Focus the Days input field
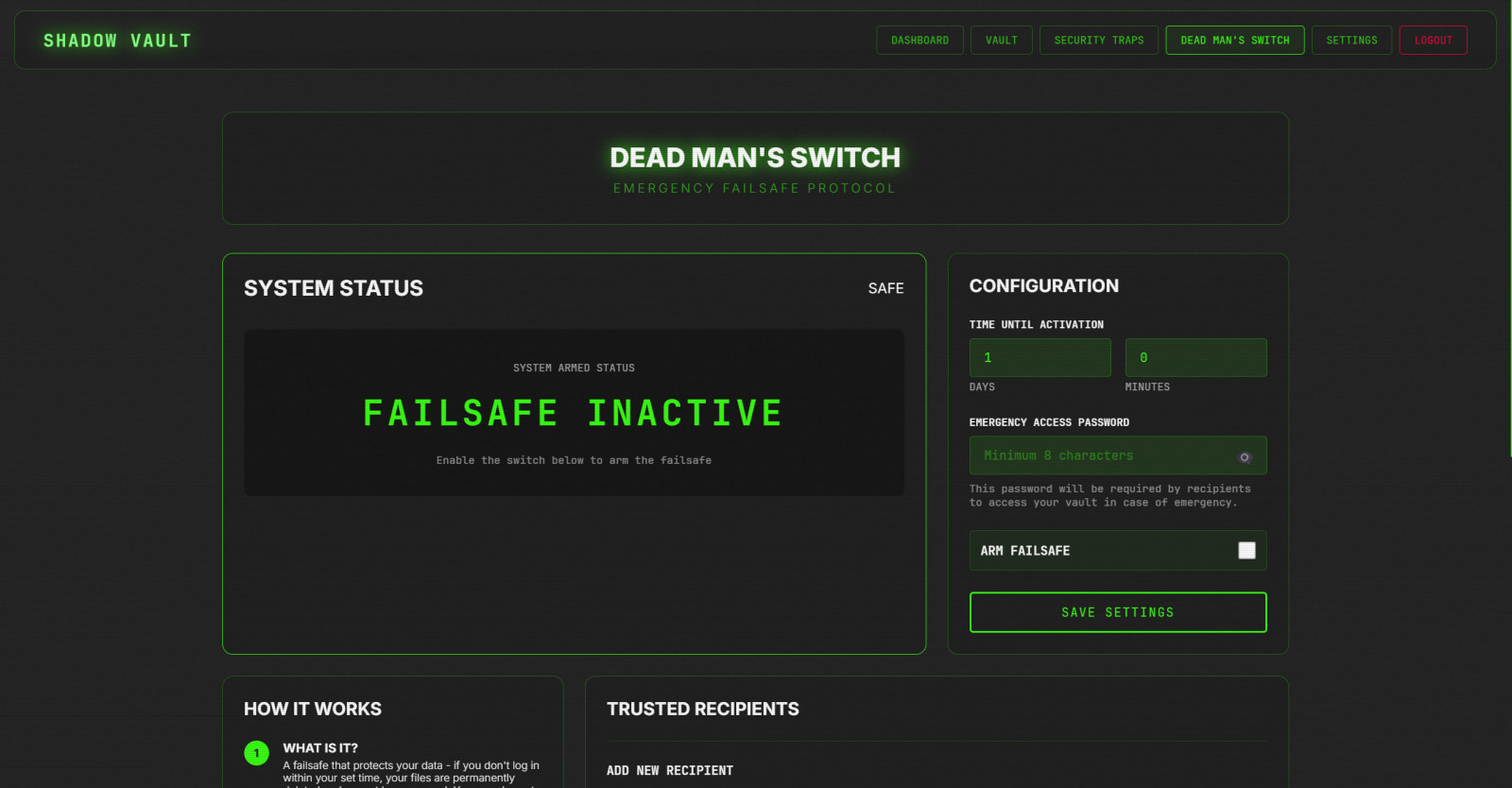The image size is (1512, 788). tap(1039, 358)
